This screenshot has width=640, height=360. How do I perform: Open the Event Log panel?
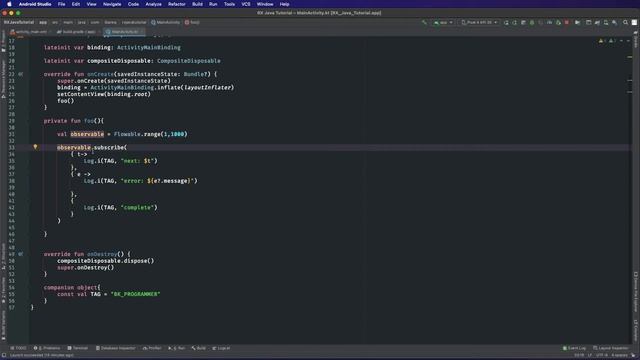click(x=574, y=348)
